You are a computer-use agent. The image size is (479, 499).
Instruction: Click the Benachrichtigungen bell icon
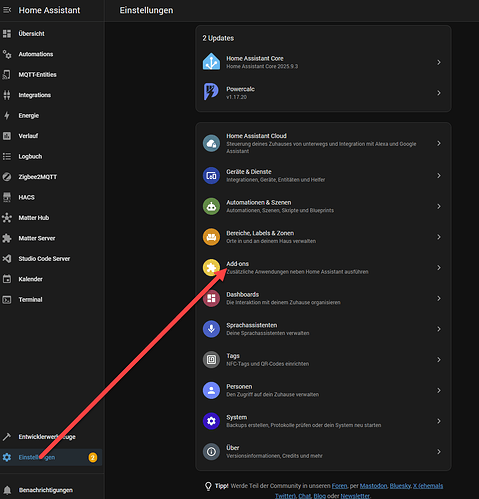(7, 490)
